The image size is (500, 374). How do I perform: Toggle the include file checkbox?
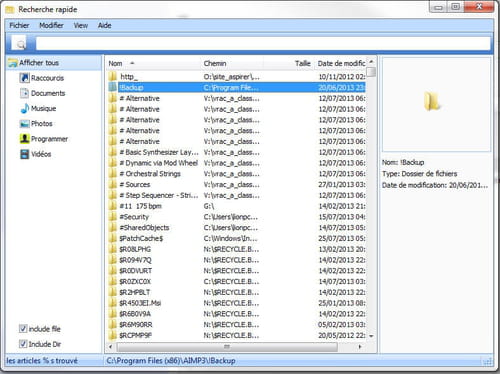pos(23,329)
